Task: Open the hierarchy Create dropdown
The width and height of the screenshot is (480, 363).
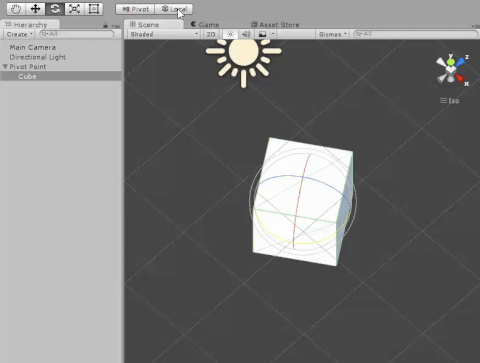Action: (19, 34)
